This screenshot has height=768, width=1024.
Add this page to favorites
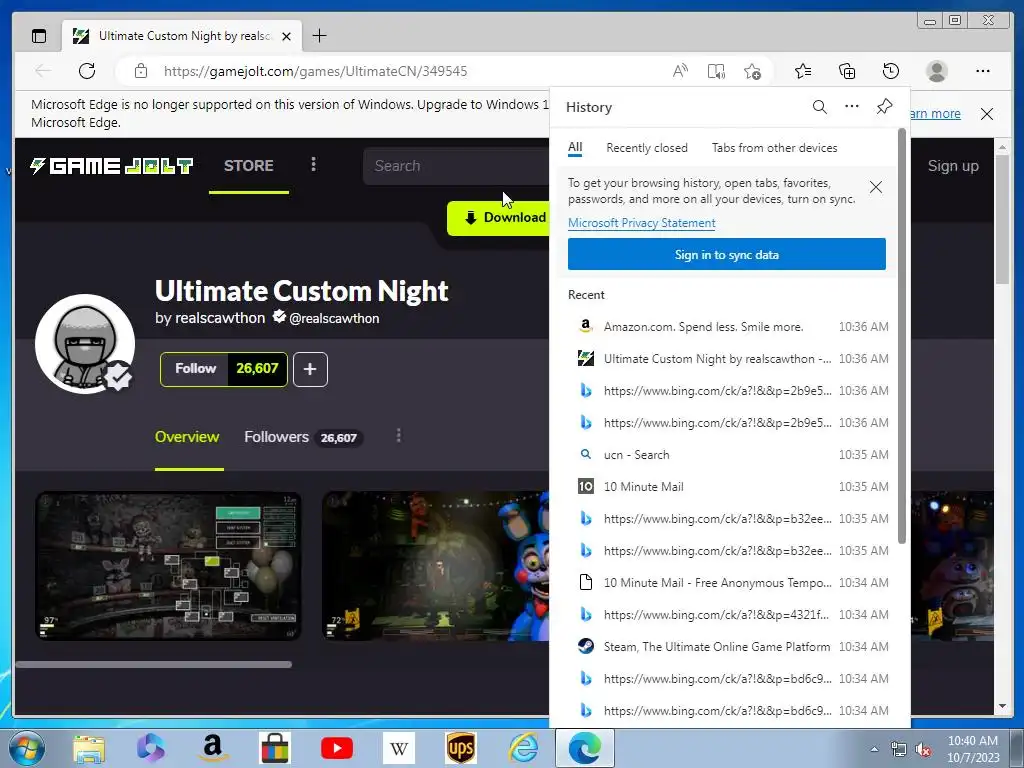coord(752,71)
